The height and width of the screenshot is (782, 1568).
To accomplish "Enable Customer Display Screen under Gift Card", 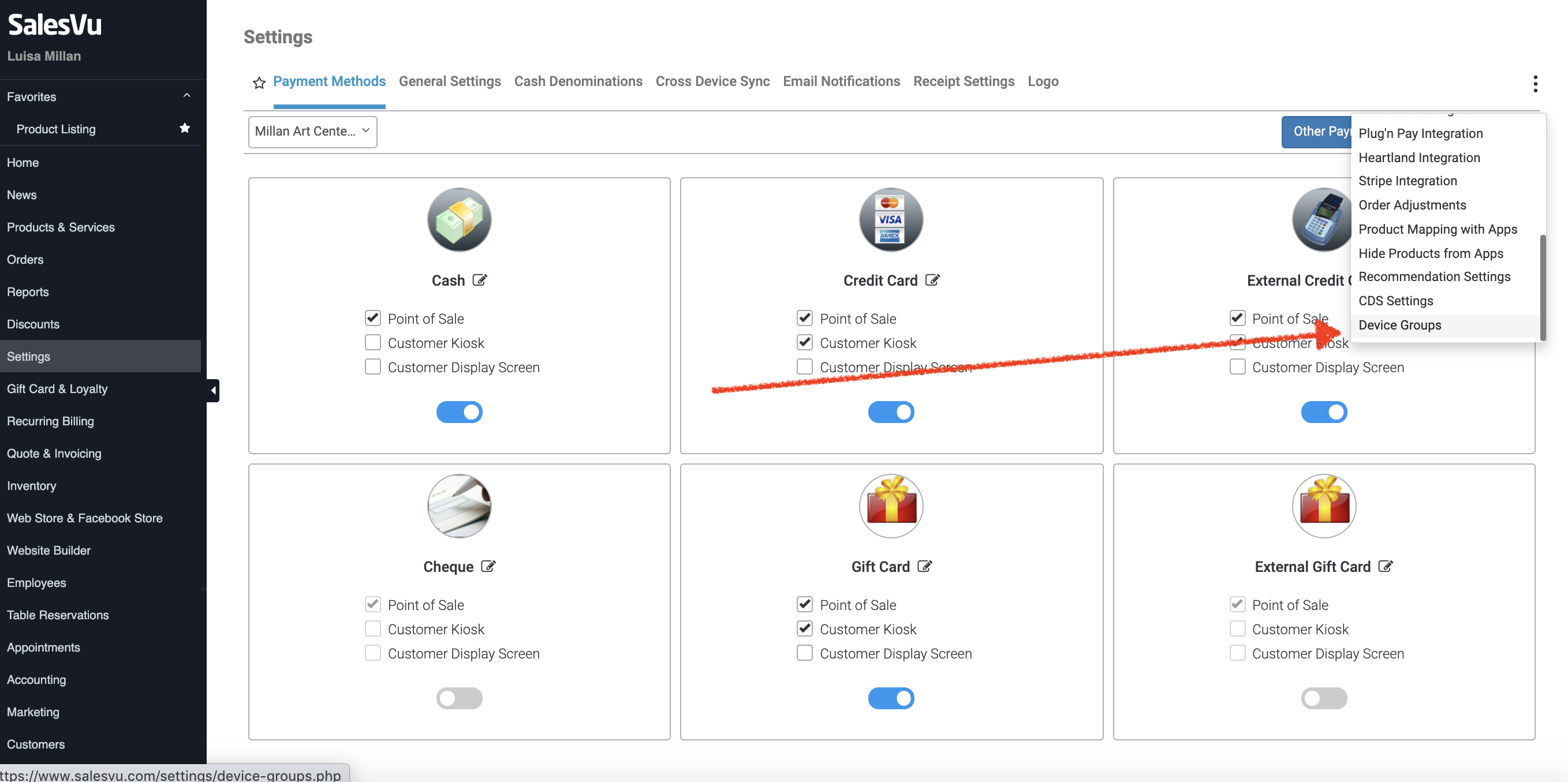I will pos(804,653).
